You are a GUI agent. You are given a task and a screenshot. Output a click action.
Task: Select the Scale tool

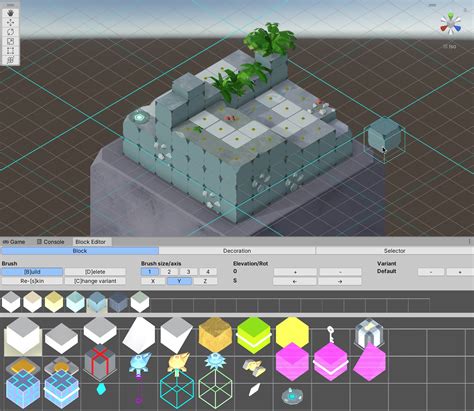(x=11, y=41)
